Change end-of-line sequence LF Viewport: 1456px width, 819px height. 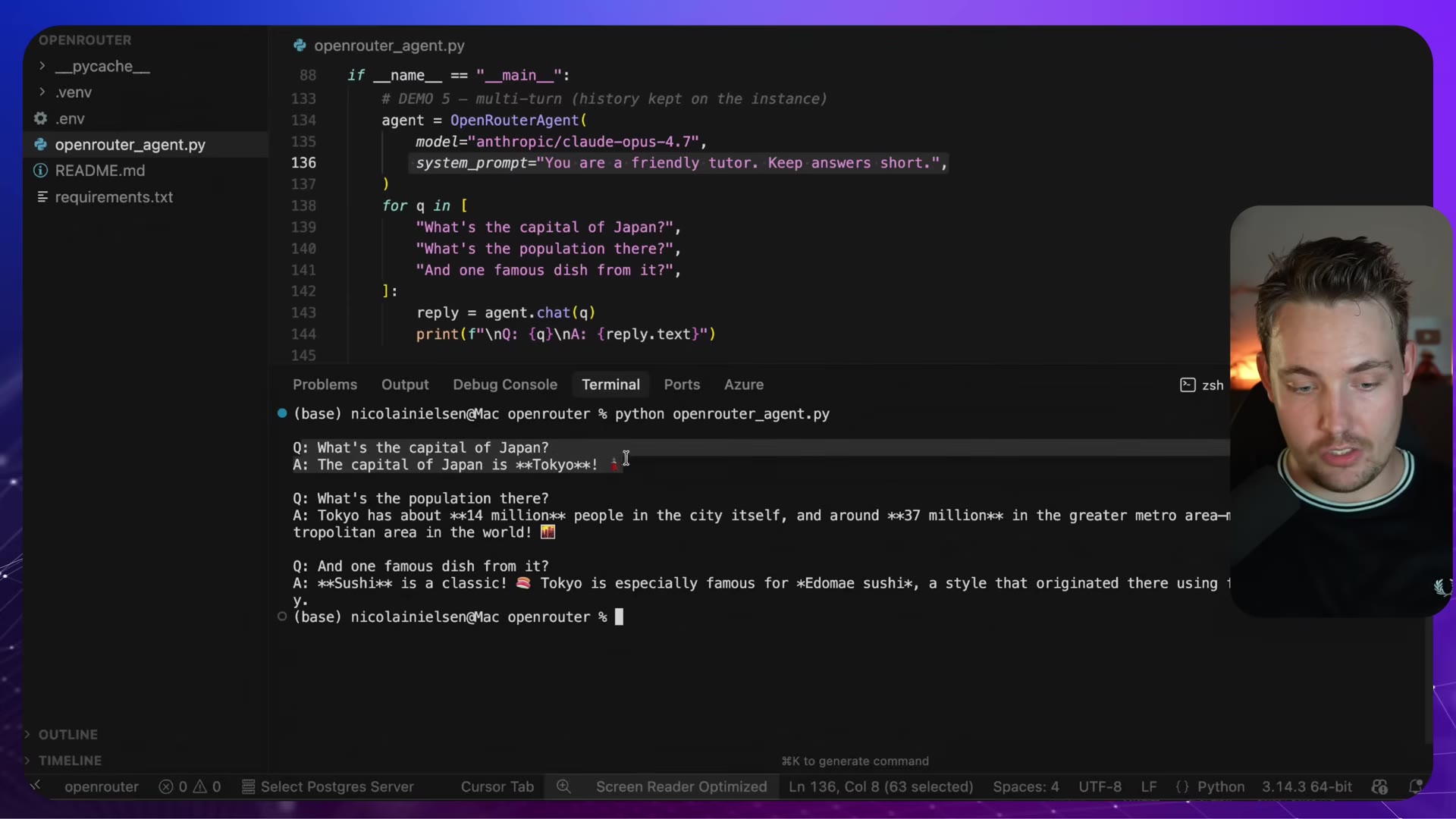tap(1149, 786)
